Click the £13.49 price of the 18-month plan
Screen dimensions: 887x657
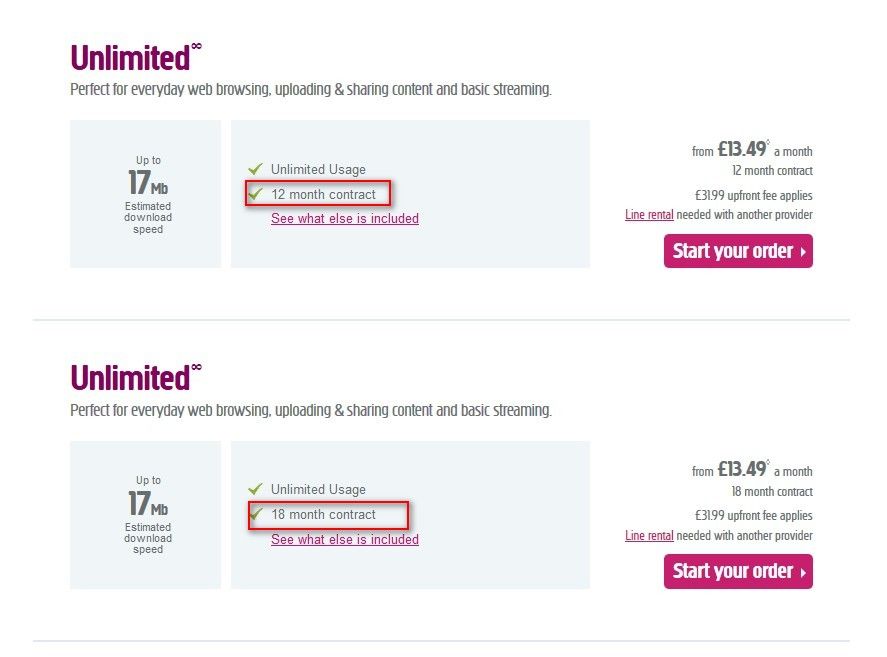[x=741, y=470]
